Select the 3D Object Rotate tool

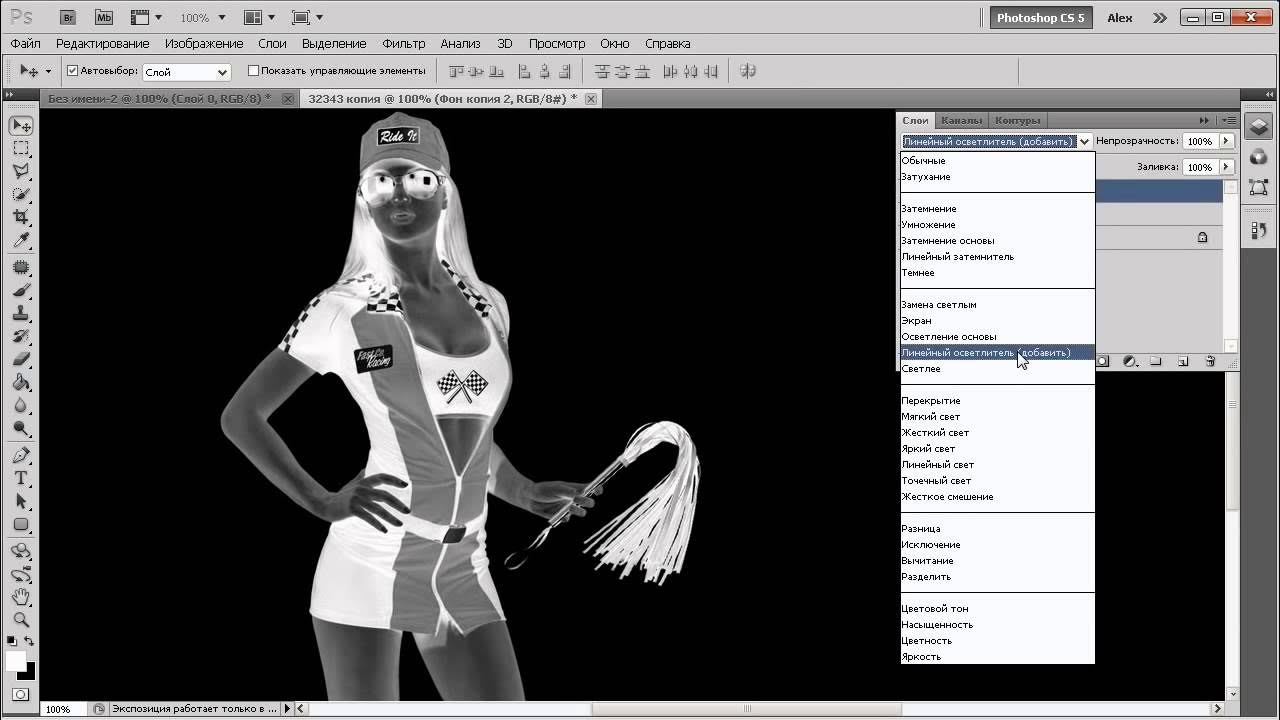coord(21,551)
